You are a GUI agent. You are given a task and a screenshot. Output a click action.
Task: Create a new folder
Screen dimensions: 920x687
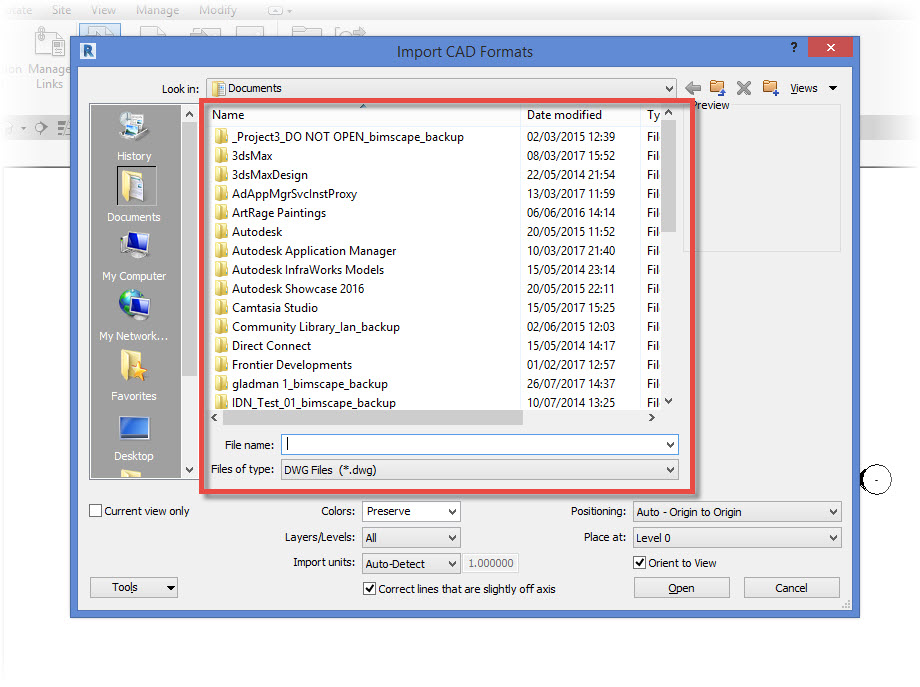click(x=770, y=88)
